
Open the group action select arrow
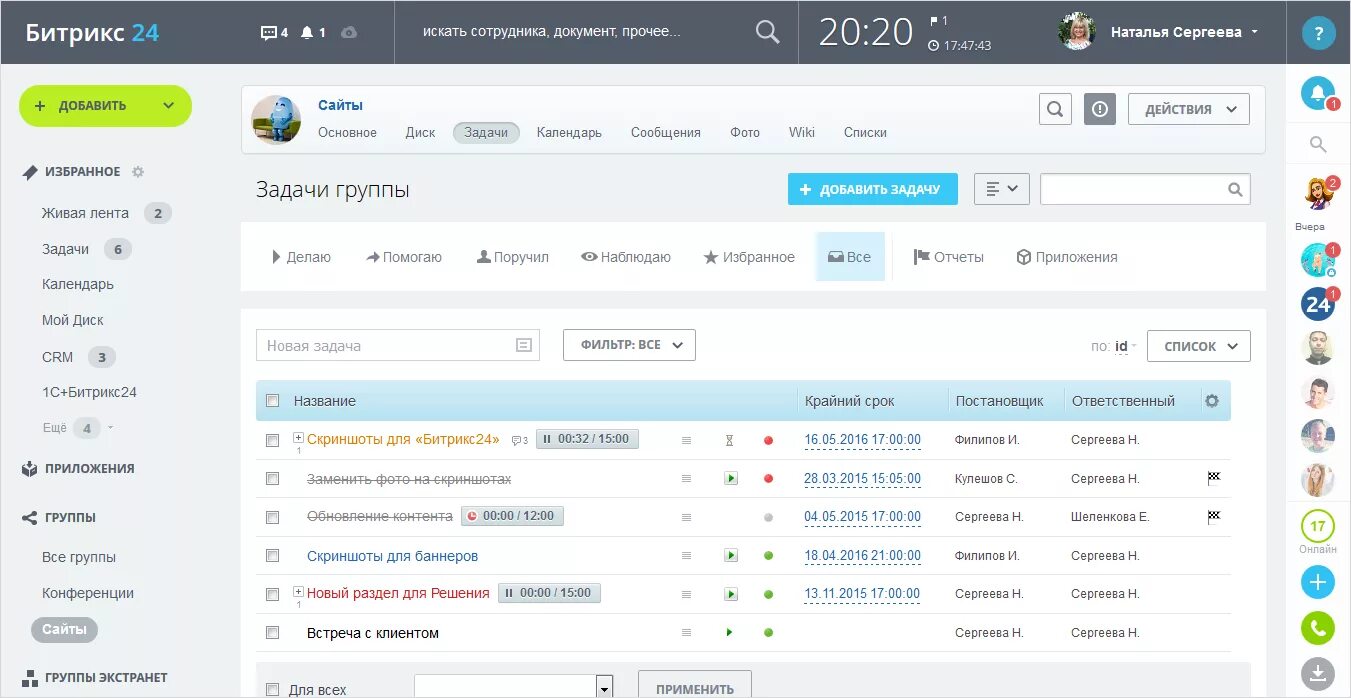[604, 687]
